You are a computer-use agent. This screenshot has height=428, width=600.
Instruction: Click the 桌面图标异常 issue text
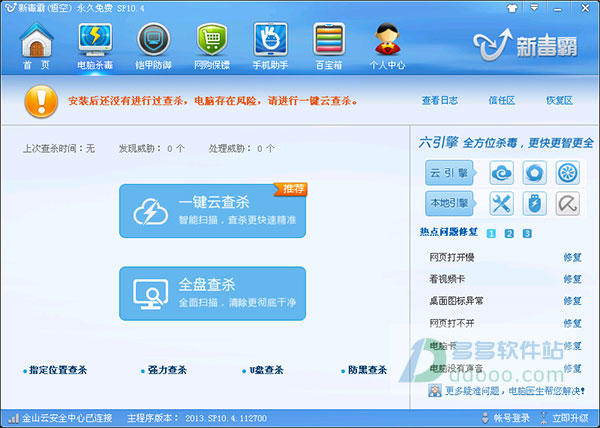[x=456, y=301]
